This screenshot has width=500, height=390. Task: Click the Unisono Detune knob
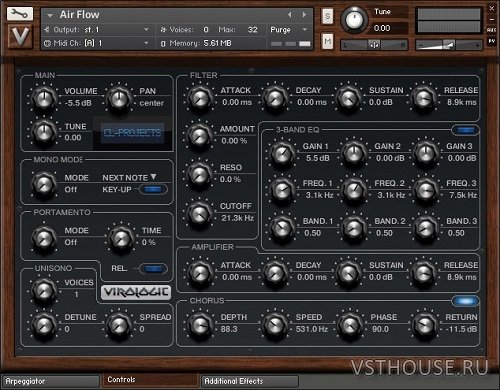pyautogui.click(x=44, y=325)
